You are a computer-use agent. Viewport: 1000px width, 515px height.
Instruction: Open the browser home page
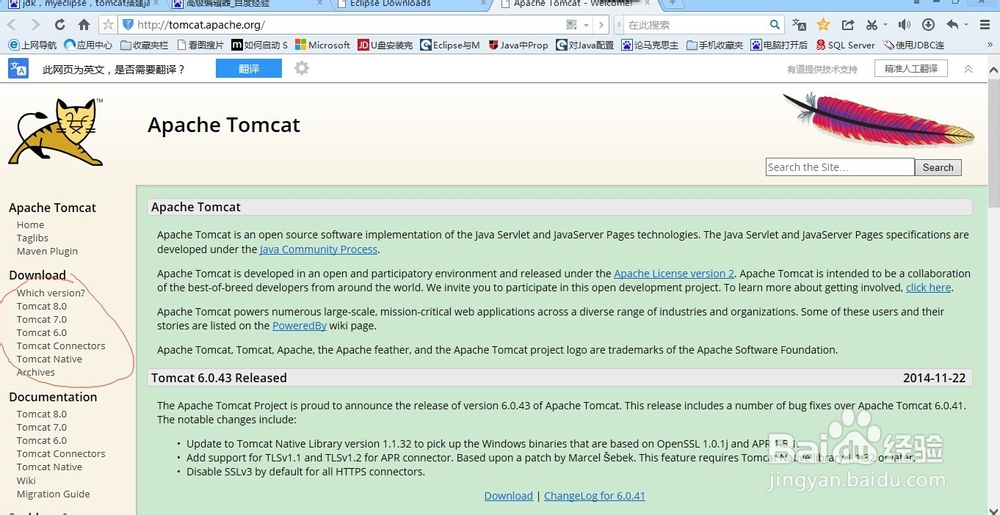pos(84,25)
